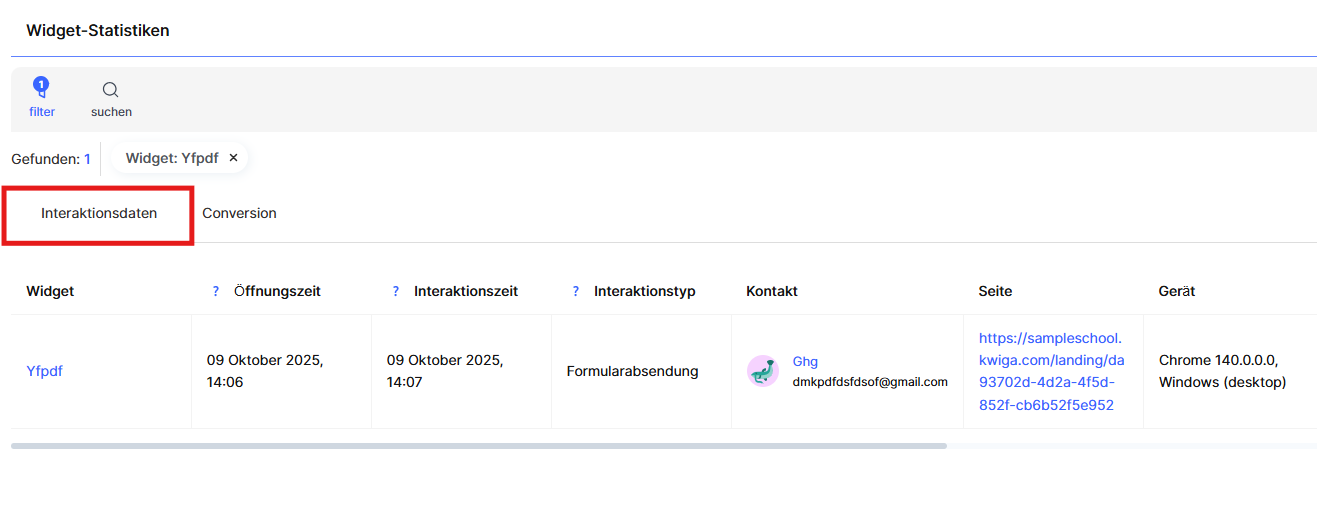Switch to the Conversion tab
The height and width of the screenshot is (508, 1317).
[x=239, y=214]
